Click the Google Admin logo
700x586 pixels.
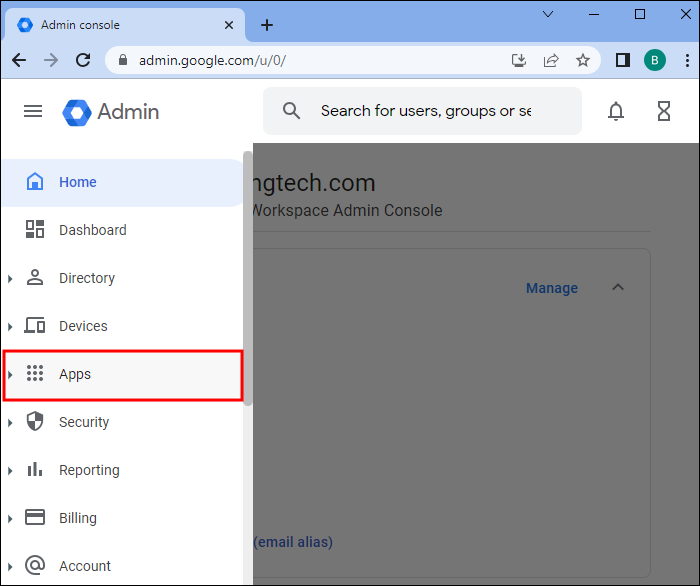point(111,111)
